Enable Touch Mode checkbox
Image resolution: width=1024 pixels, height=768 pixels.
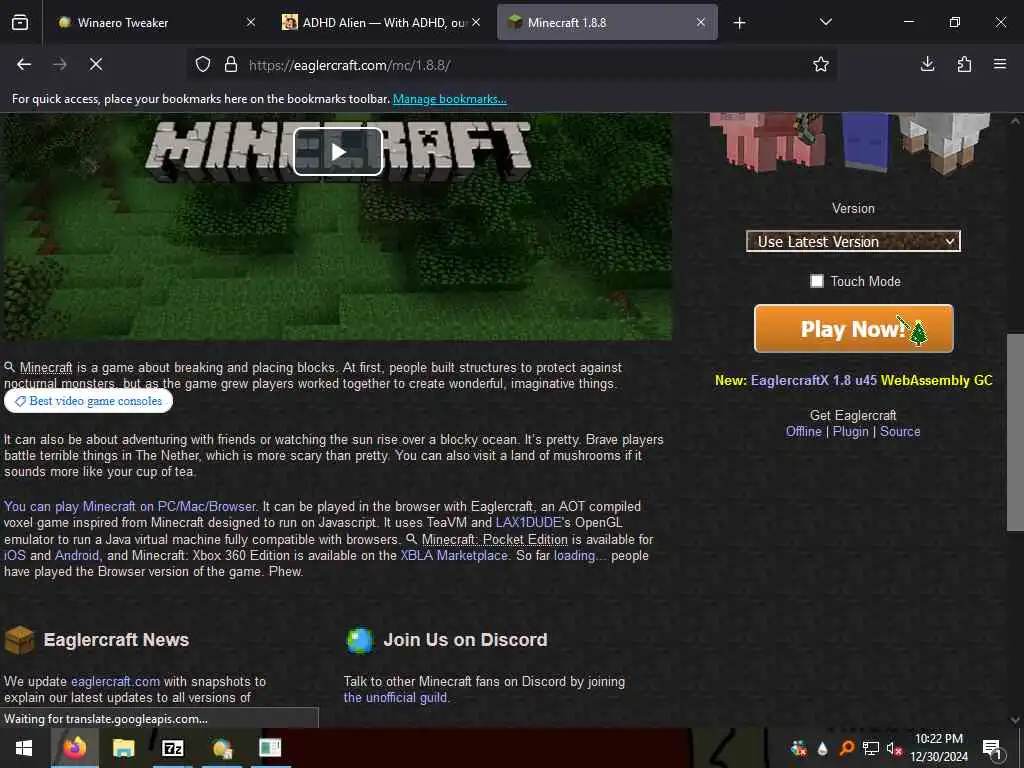tap(816, 281)
